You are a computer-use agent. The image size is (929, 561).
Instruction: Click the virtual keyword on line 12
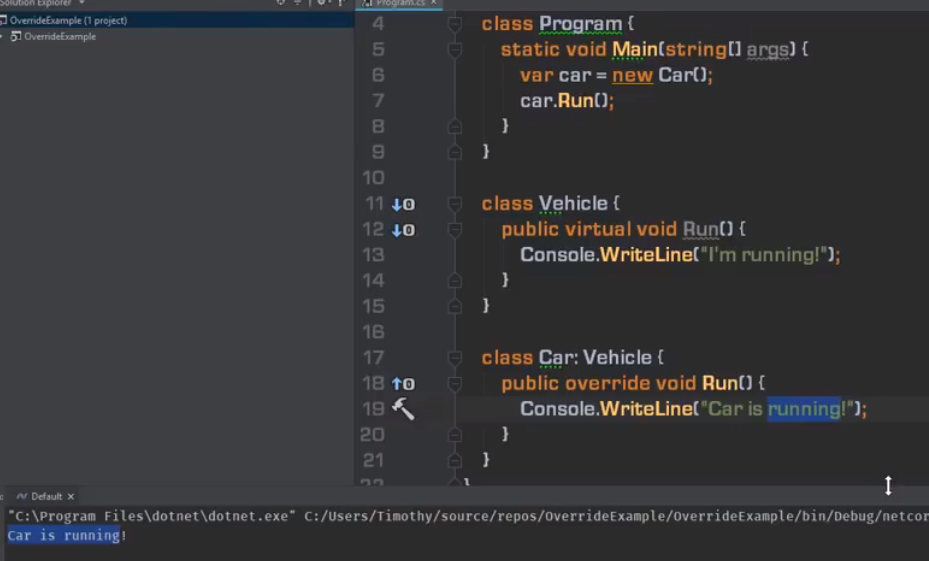(598, 230)
